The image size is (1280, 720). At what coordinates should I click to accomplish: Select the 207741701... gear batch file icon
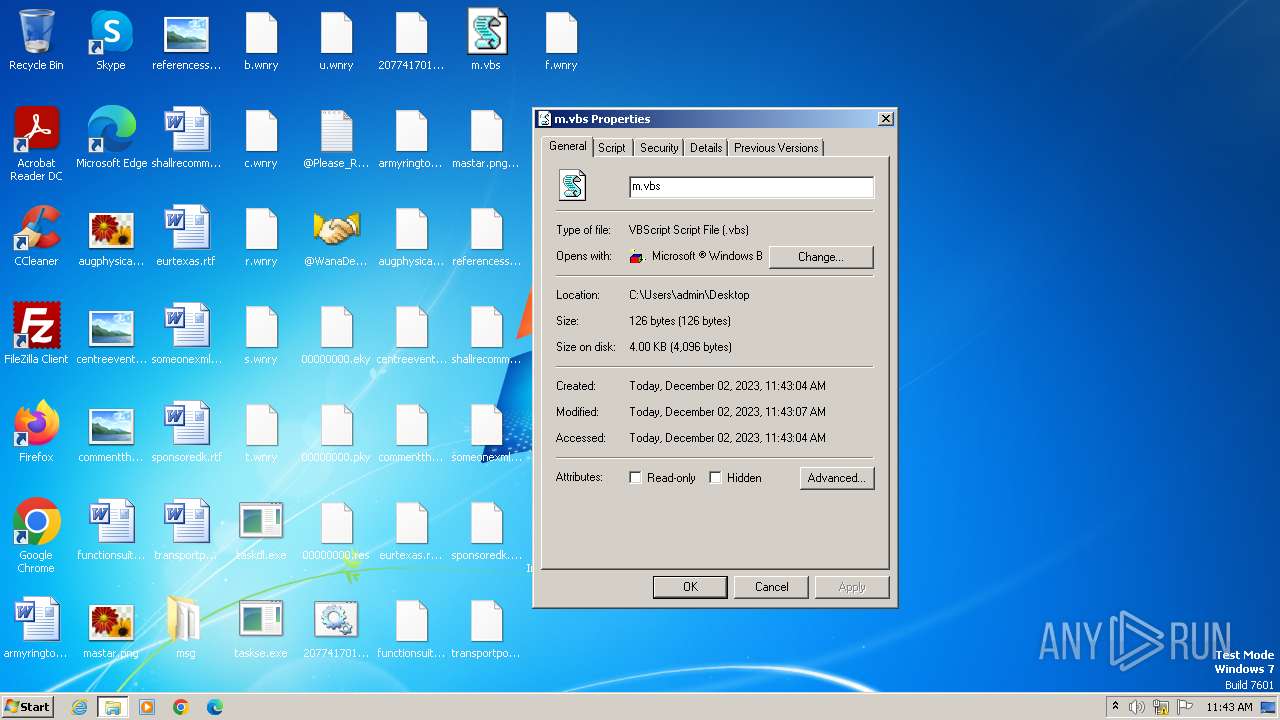point(336,628)
